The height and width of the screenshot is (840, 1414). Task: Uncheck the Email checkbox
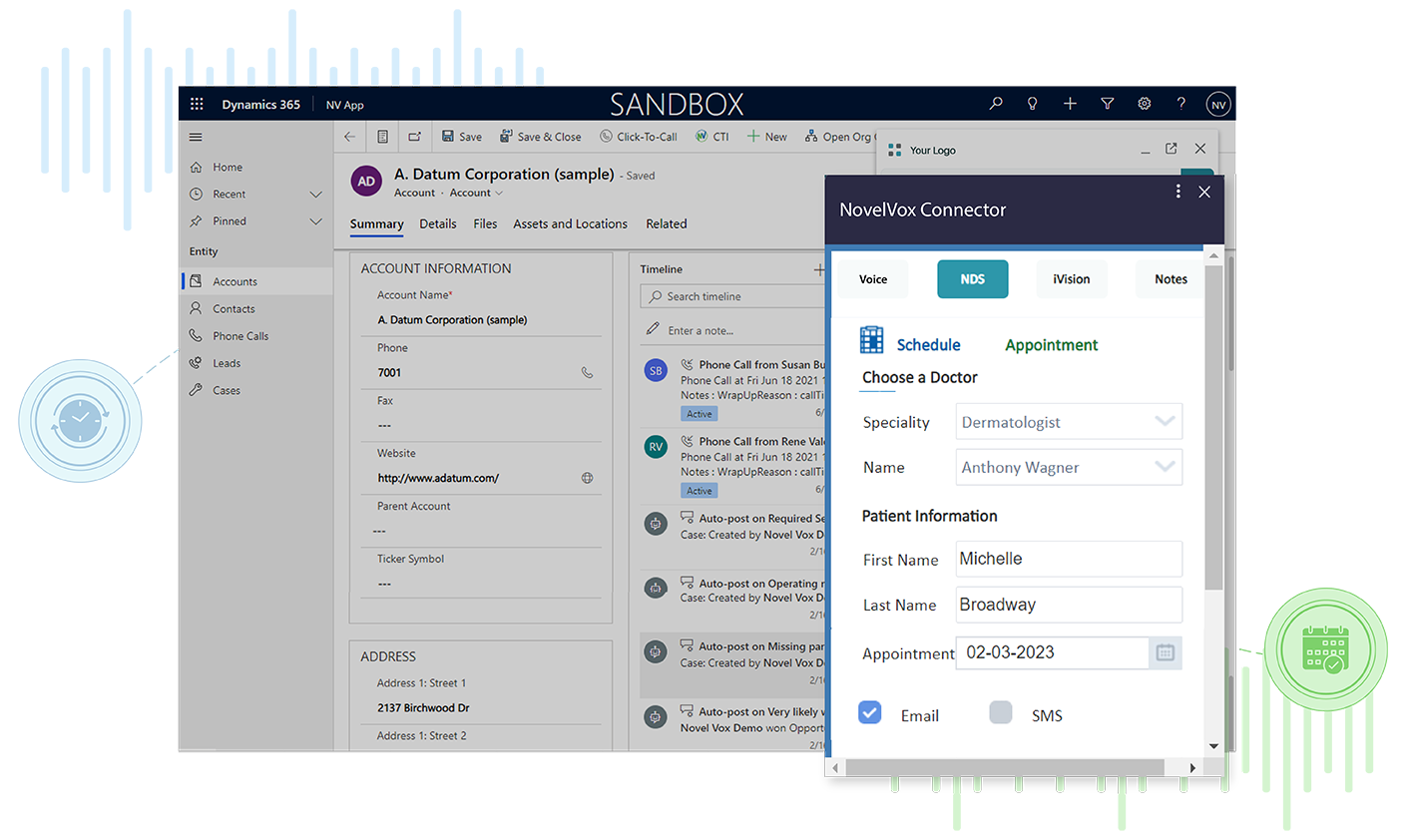coord(870,712)
